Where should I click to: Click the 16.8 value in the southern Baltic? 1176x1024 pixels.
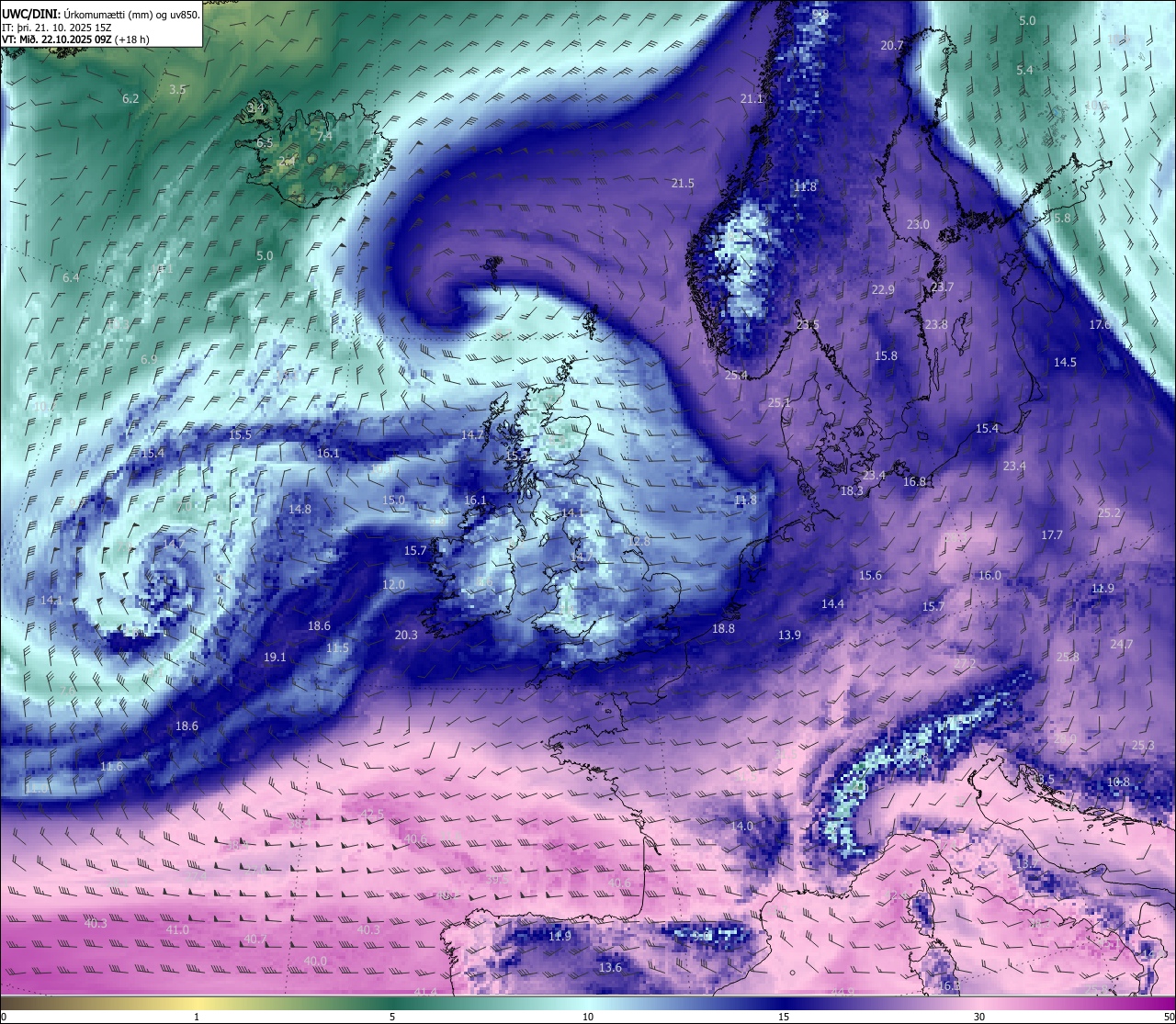[x=914, y=481]
